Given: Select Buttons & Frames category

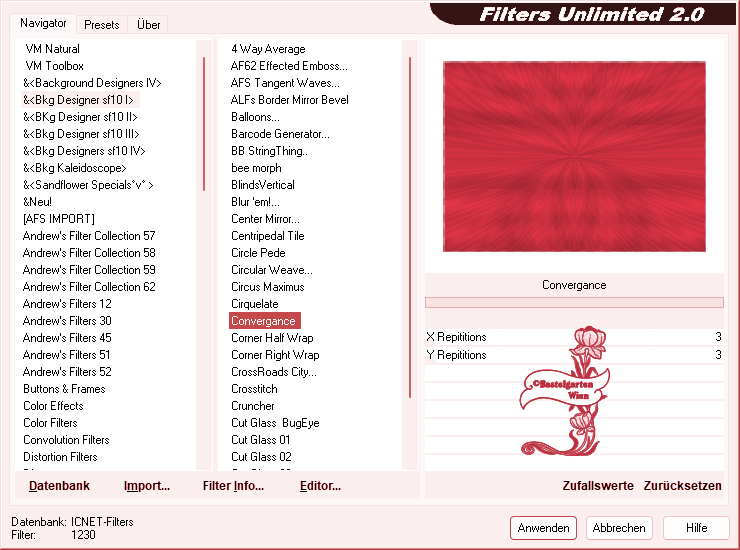Looking at the screenshot, I should click(x=64, y=389).
